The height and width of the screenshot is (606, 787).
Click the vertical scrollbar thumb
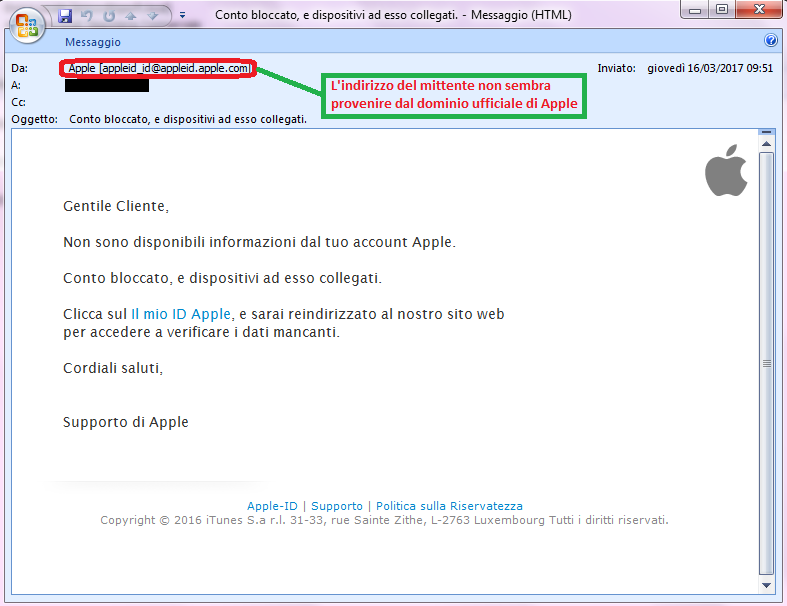766,363
